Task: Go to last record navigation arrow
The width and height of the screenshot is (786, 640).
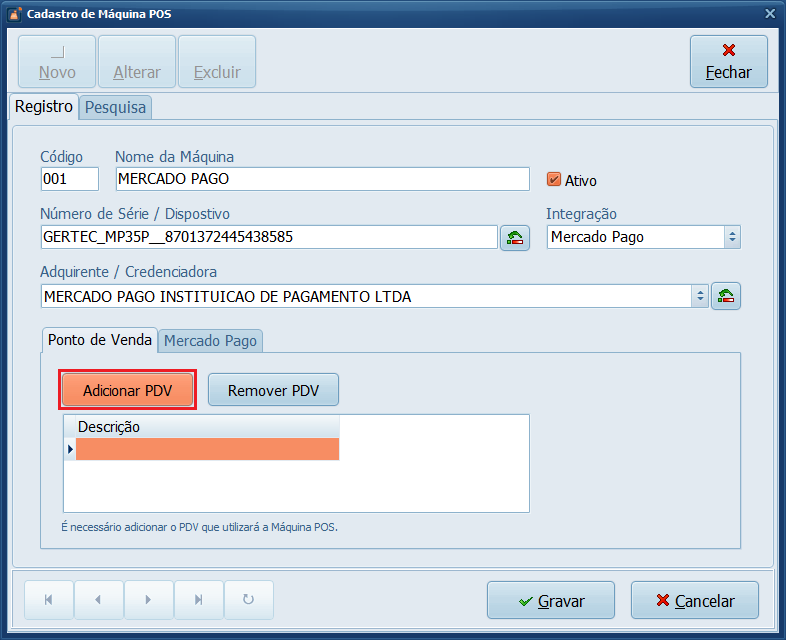Action: [x=198, y=600]
